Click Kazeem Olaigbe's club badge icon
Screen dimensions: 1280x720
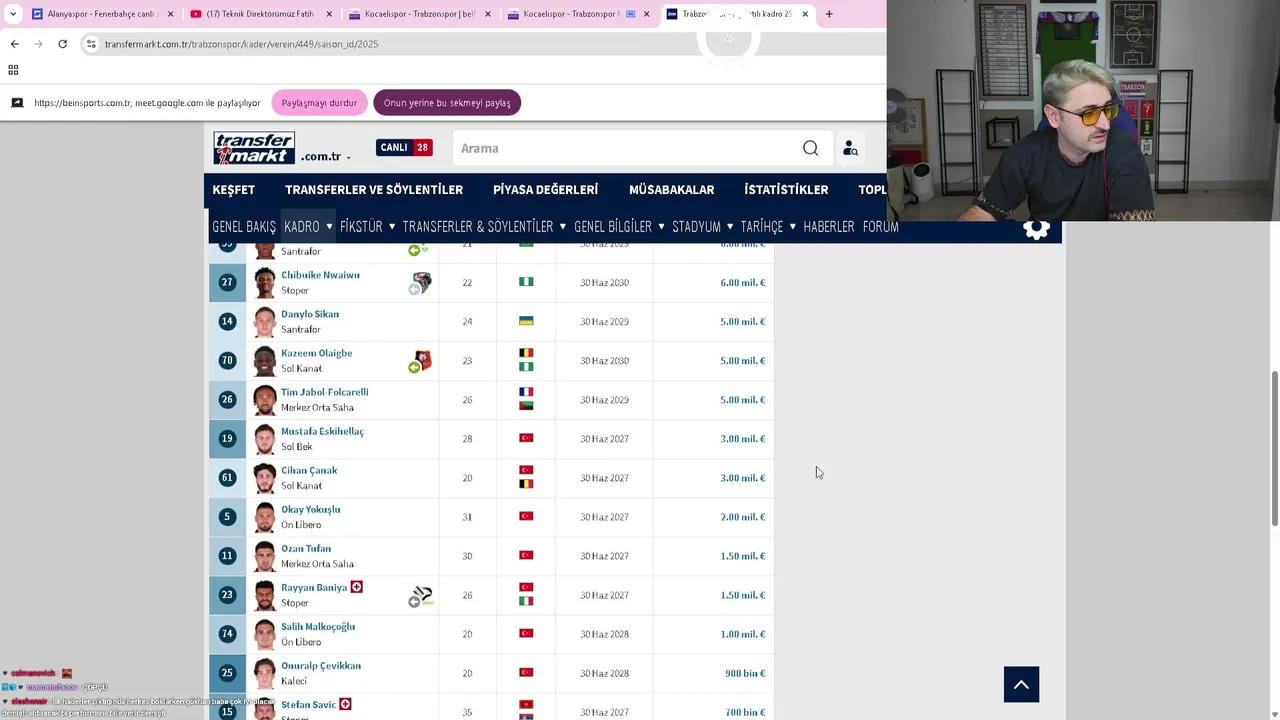point(422,360)
